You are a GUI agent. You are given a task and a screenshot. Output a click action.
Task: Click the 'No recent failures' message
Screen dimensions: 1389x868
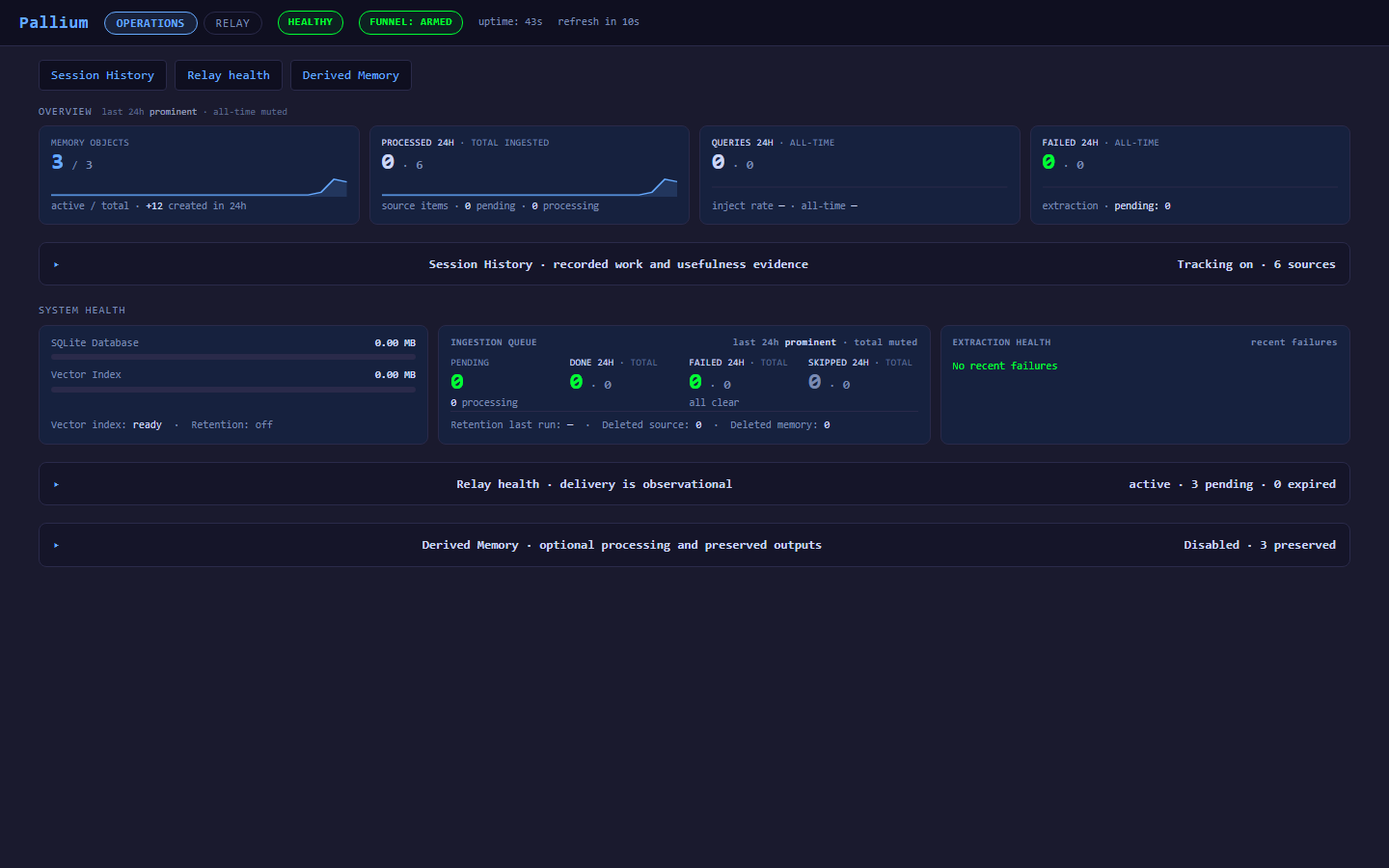tap(1005, 366)
